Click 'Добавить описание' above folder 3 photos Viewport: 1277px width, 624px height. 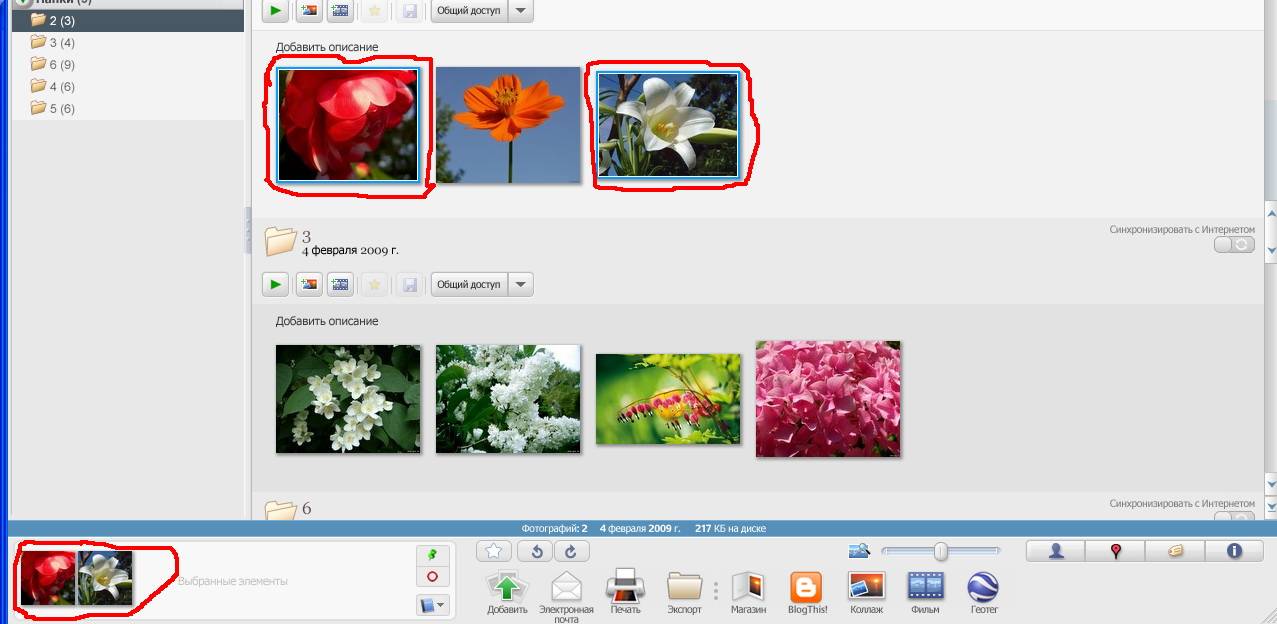tap(327, 321)
